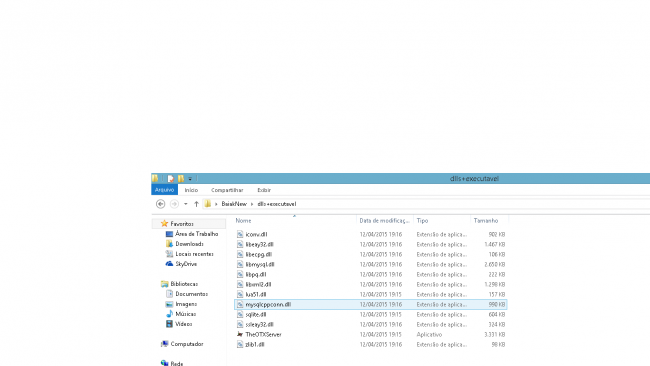Click the New Folder icon in title bar
The height and width of the screenshot is (366, 650).
(x=181, y=179)
